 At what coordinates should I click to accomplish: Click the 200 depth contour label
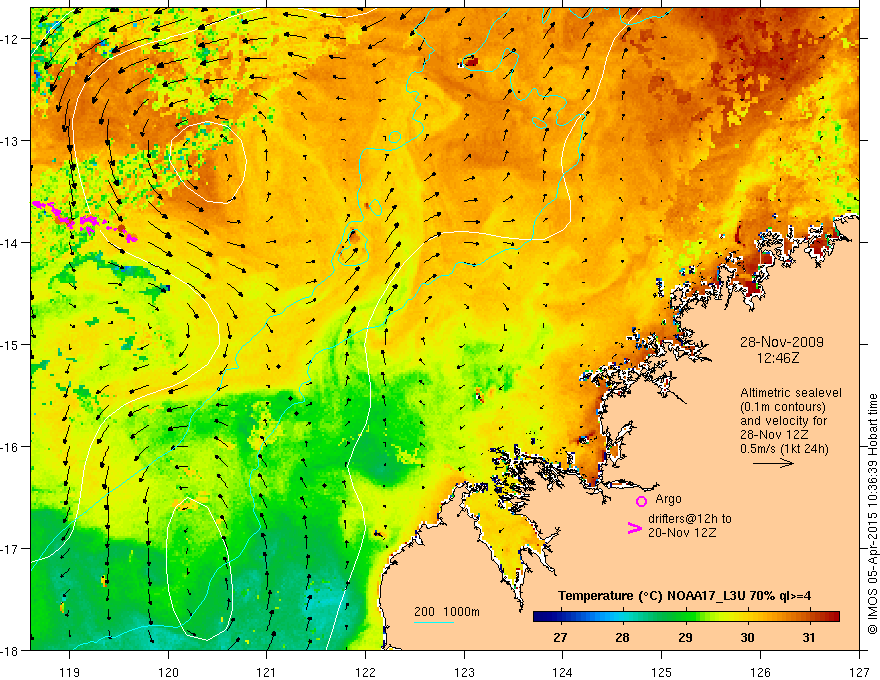pos(424,612)
